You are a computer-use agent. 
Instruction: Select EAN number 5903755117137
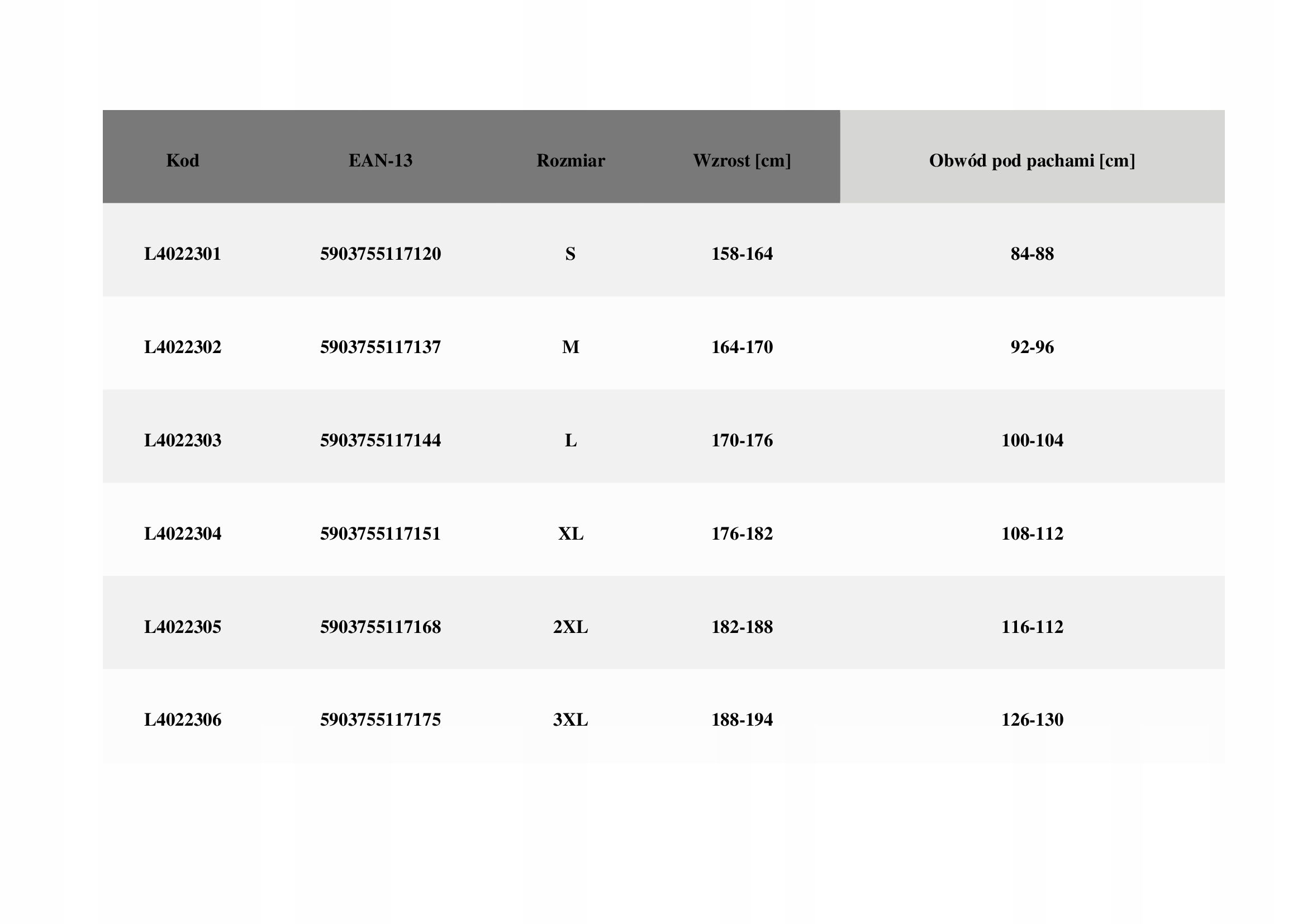381,347
